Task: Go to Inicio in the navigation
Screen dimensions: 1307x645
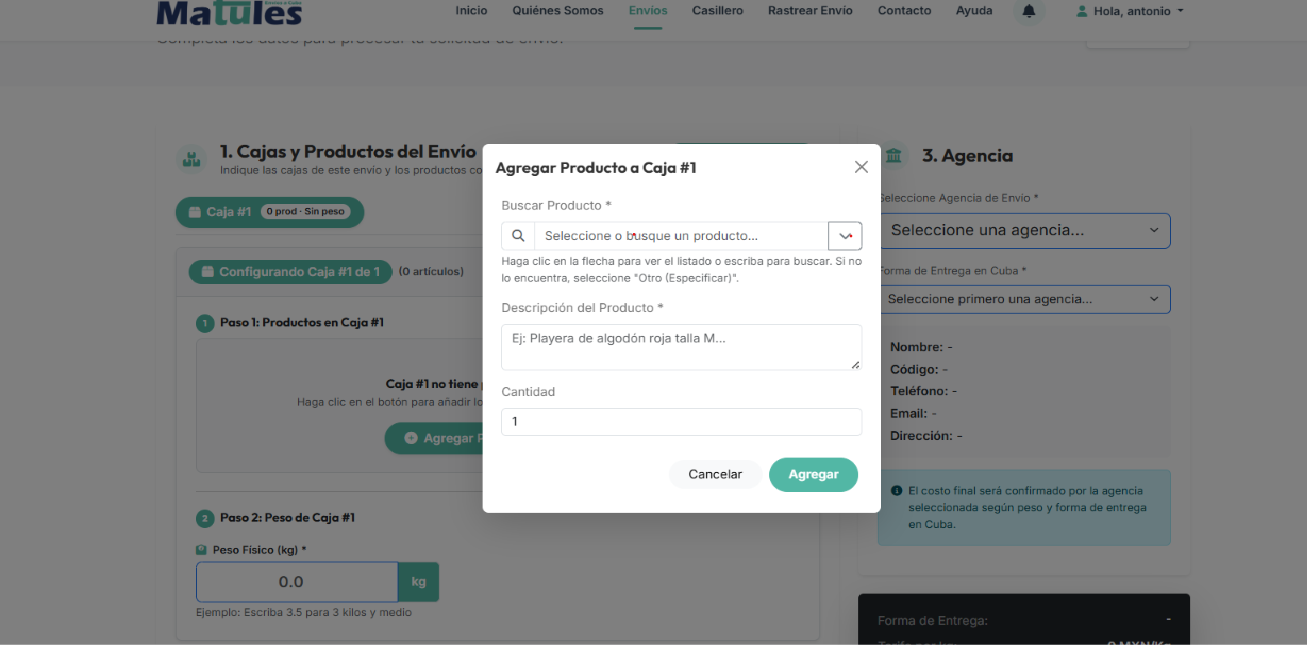Action: point(471,11)
